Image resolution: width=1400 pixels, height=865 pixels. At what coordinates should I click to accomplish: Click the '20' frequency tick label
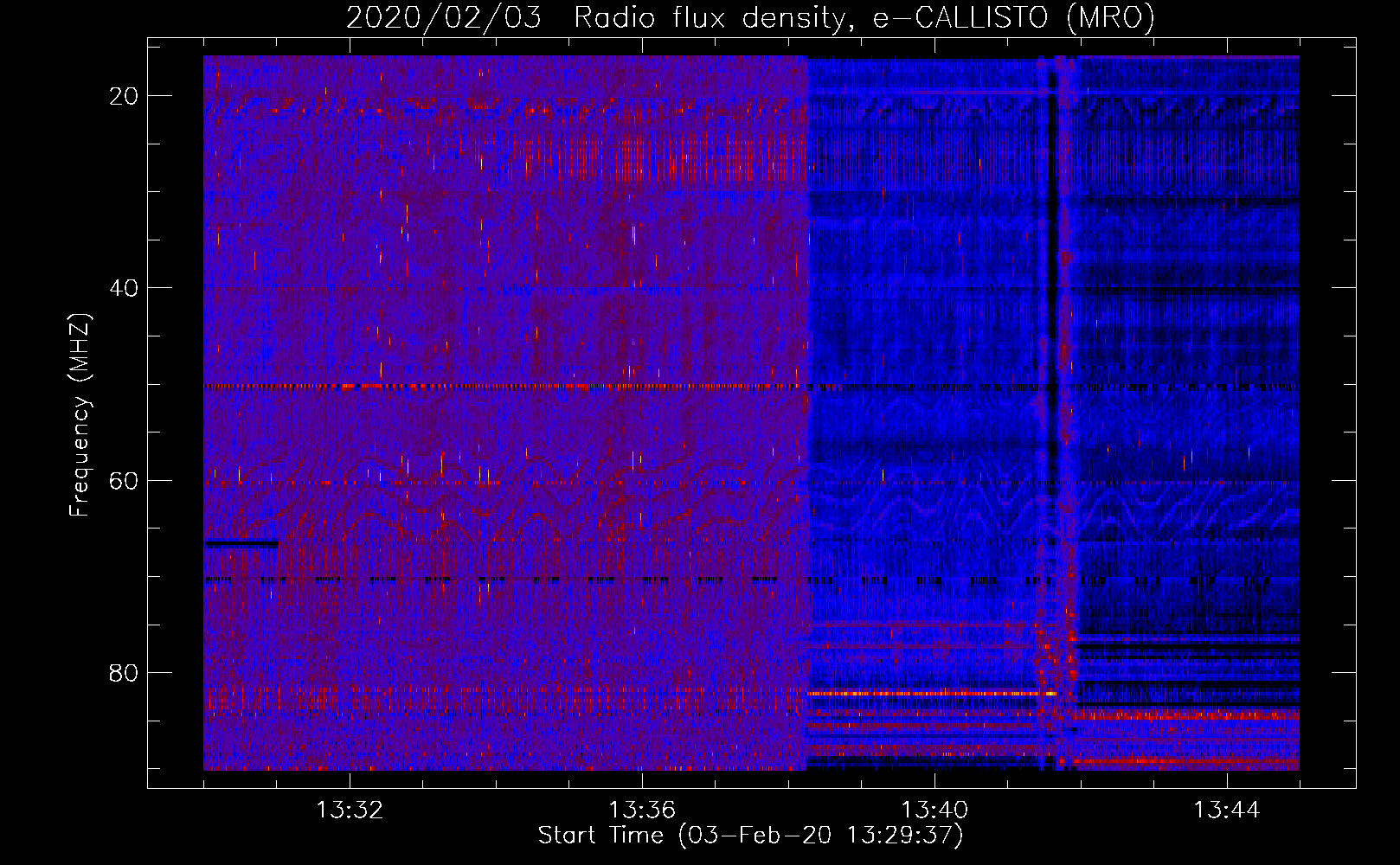(x=124, y=96)
